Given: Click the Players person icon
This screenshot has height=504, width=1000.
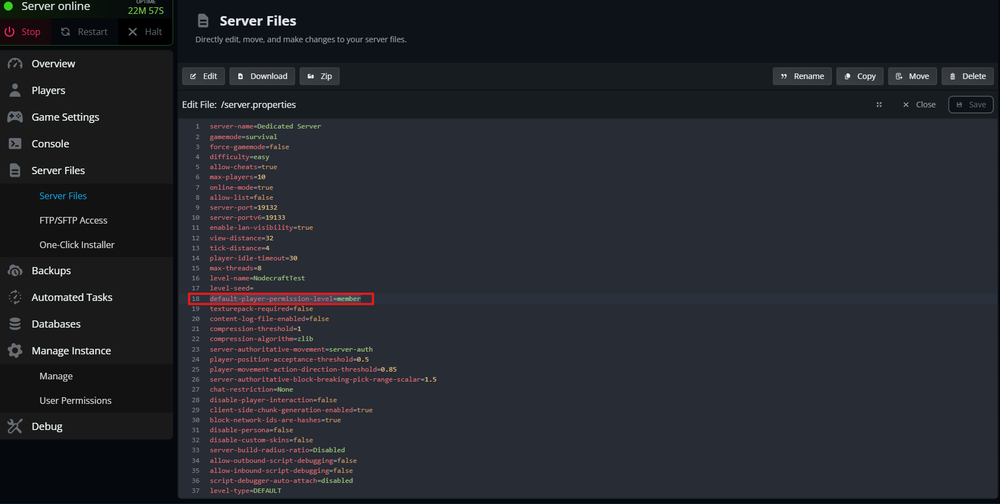Looking at the screenshot, I should pos(15,90).
